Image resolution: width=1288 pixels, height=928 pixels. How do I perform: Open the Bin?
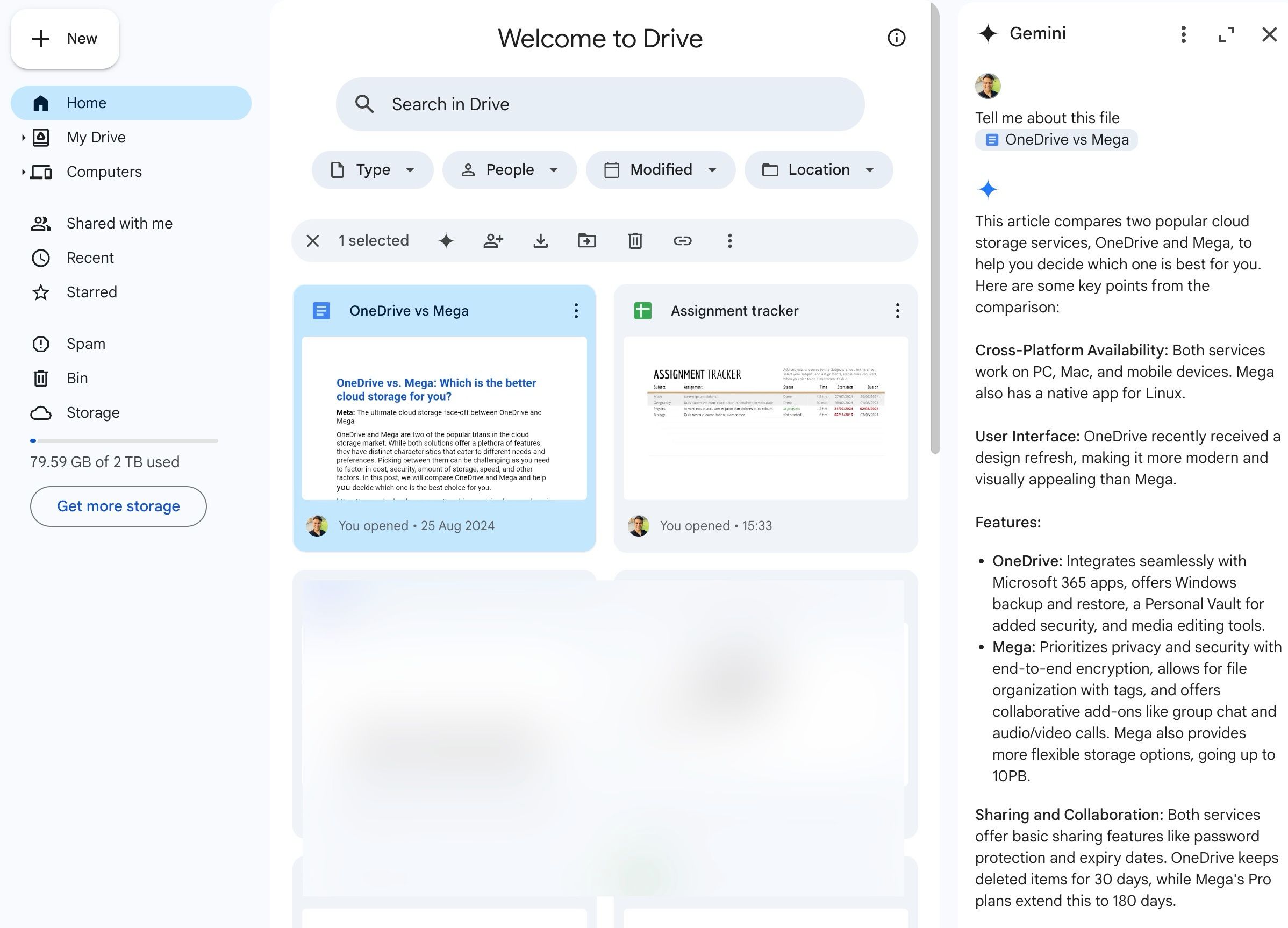click(x=77, y=377)
